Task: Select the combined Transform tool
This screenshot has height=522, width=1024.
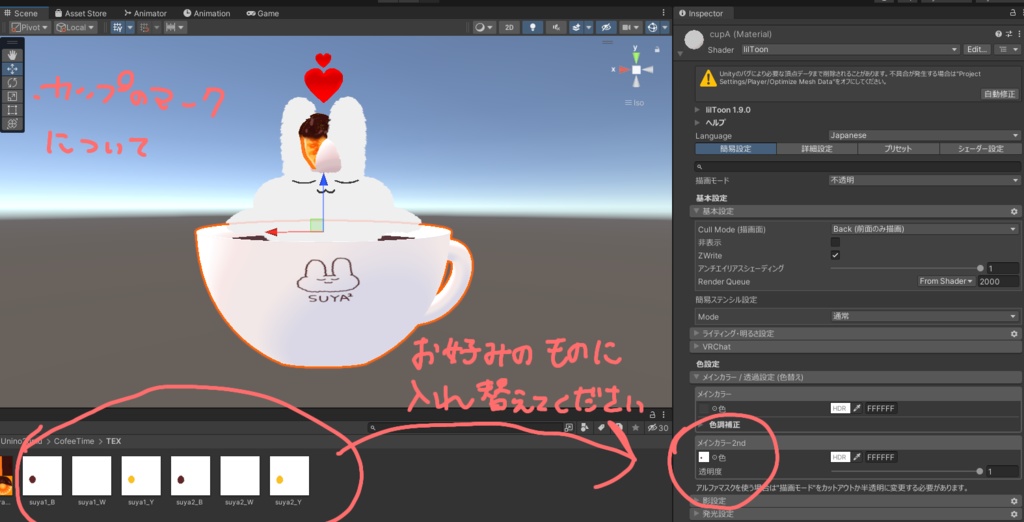Action: tap(12, 123)
